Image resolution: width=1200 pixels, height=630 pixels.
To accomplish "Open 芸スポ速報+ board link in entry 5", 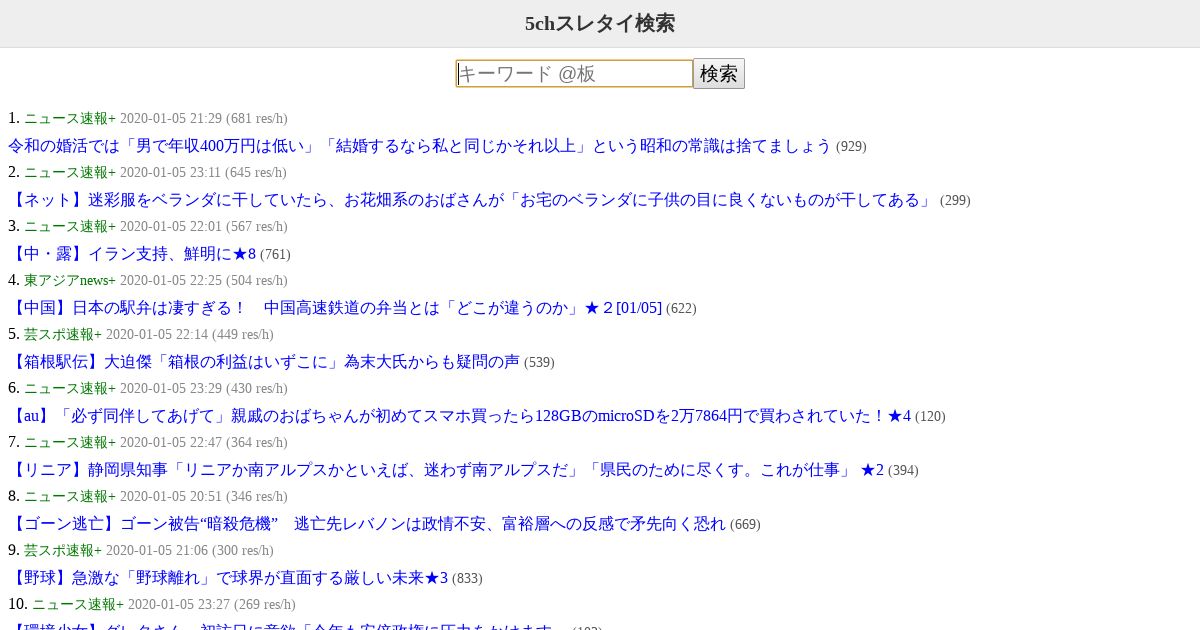I will pyautogui.click(x=63, y=334).
